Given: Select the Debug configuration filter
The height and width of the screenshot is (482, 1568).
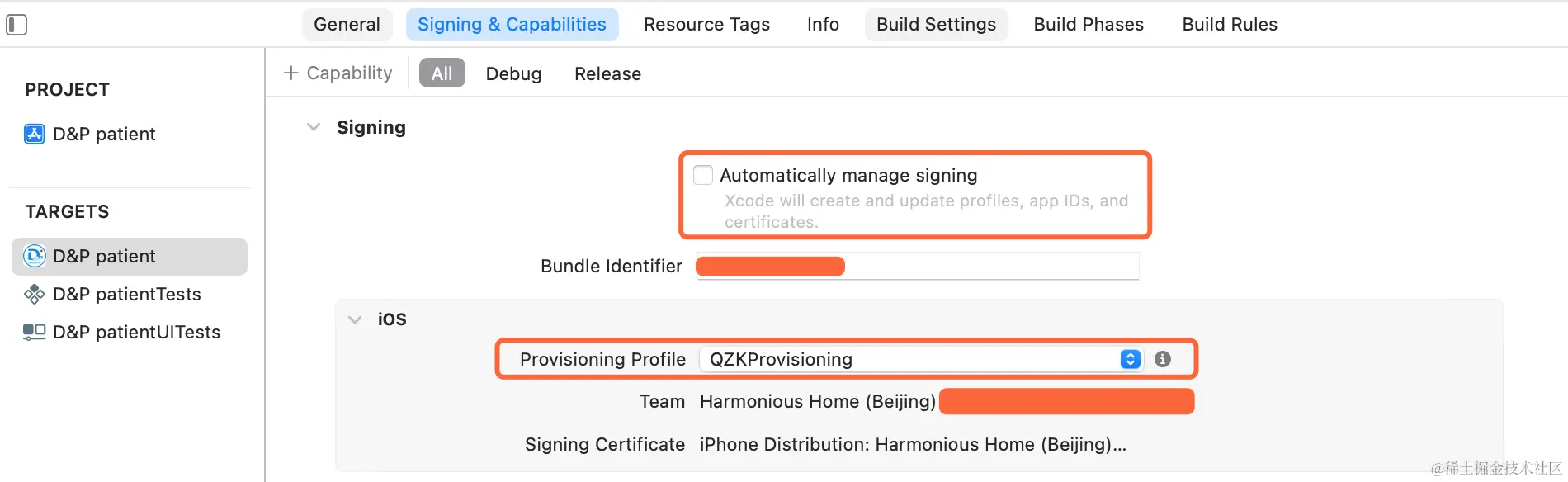Looking at the screenshot, I should click(x=513, y=73).
